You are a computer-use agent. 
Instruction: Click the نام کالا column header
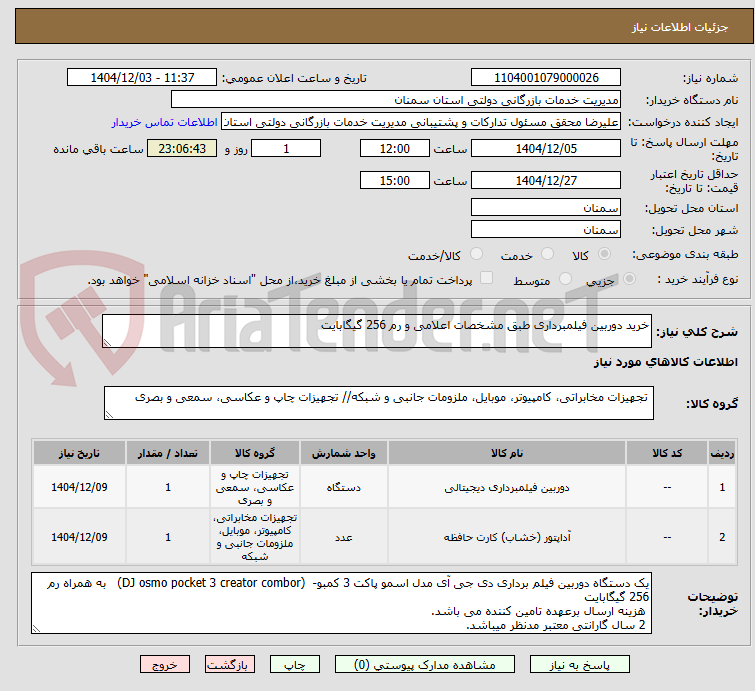coord(507,454)
